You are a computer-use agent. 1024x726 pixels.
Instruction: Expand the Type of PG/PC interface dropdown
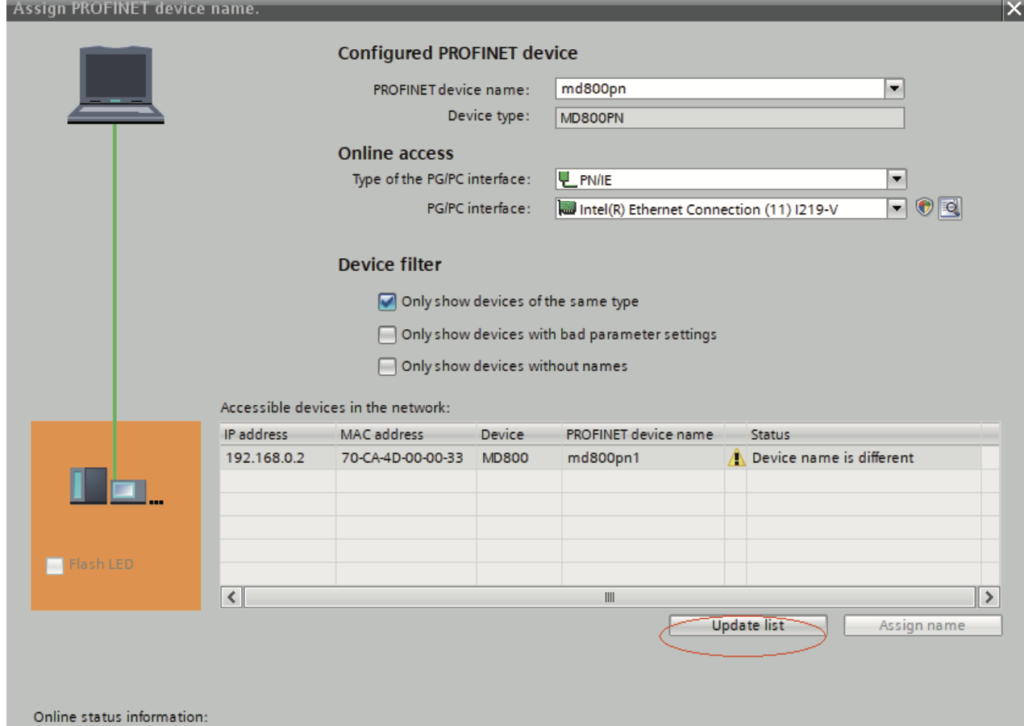(896, 180)
